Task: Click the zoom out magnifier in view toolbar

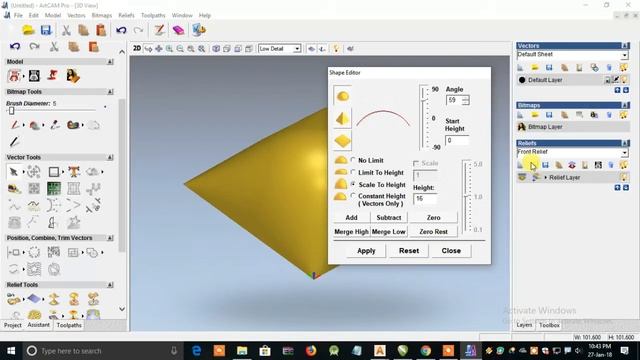Action: [180, 49]
